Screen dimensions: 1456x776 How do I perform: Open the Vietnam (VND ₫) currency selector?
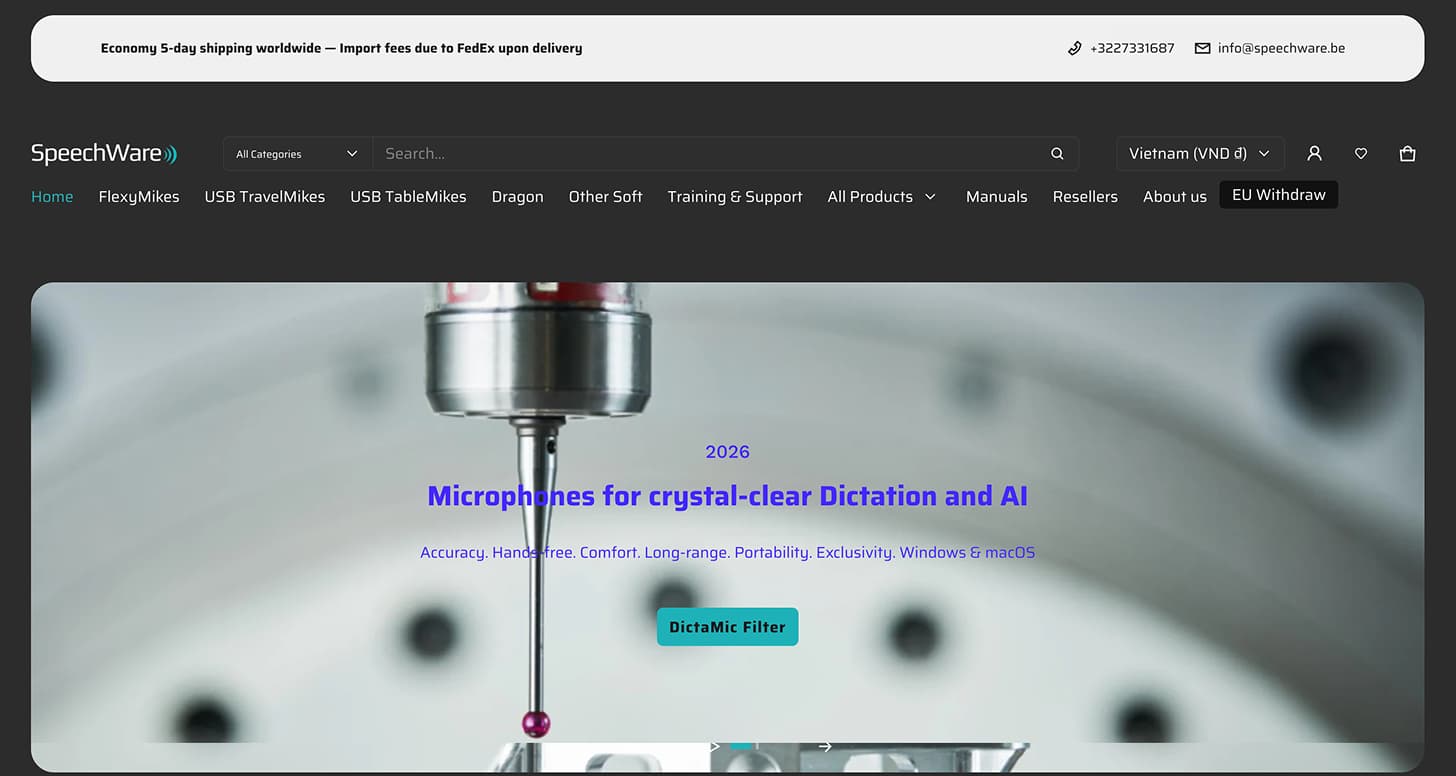1200,154
